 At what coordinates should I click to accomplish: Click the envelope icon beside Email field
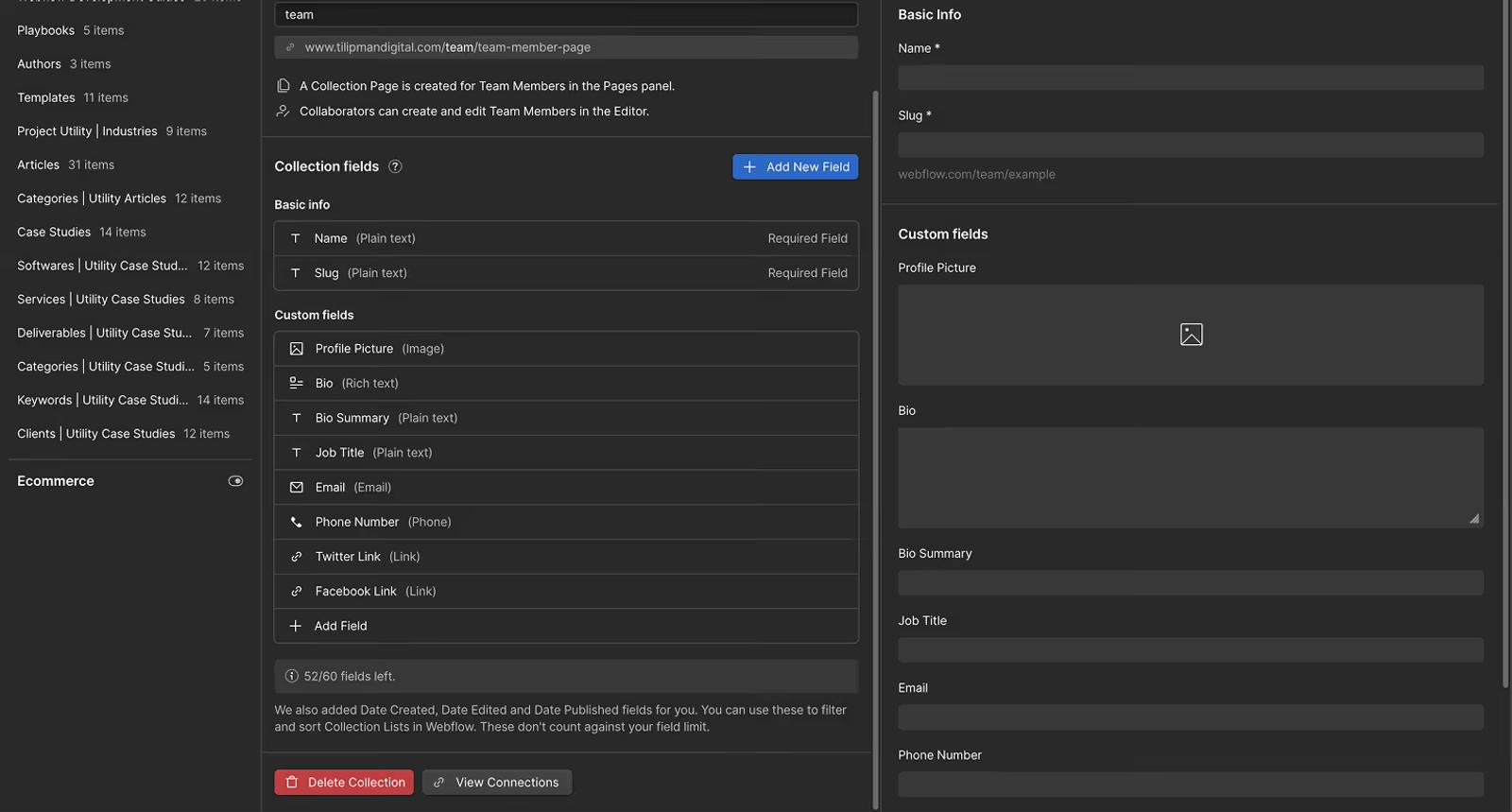pyautogui.click(x=297, y=487)
